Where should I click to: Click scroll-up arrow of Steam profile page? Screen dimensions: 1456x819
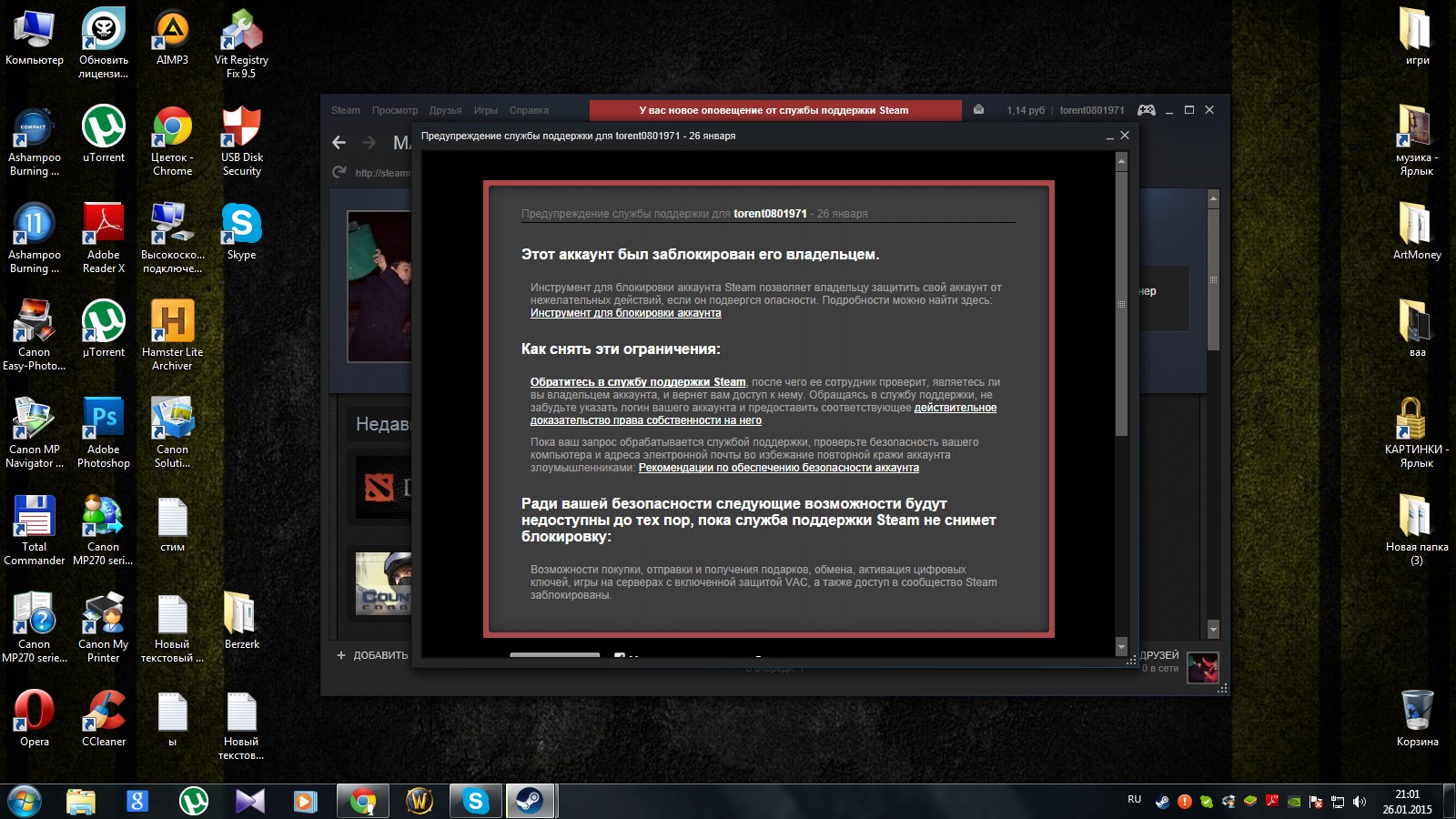click(x=1212, y=197)
